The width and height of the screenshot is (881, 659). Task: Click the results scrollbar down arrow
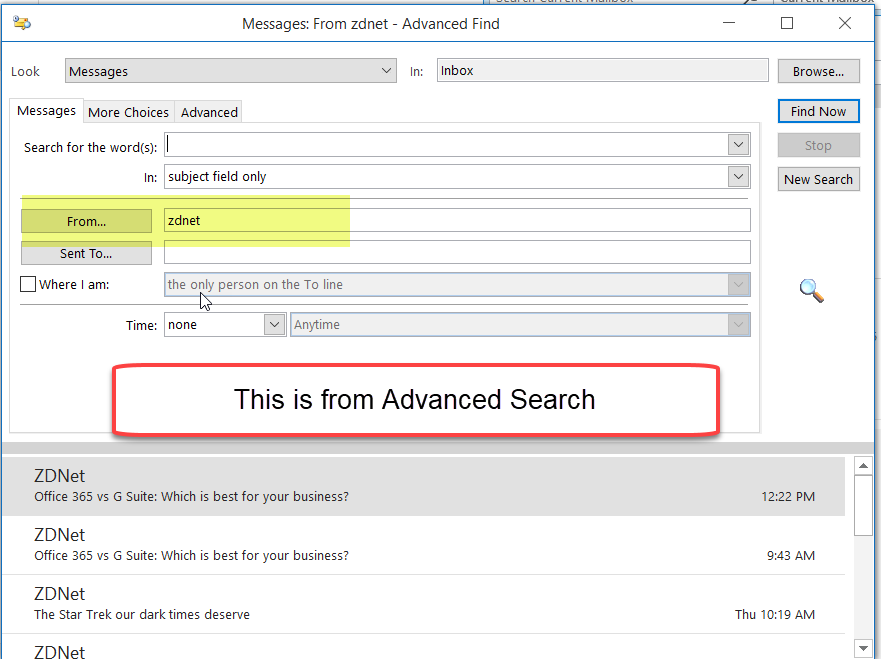pyautogui.click(x=863, y=647)
